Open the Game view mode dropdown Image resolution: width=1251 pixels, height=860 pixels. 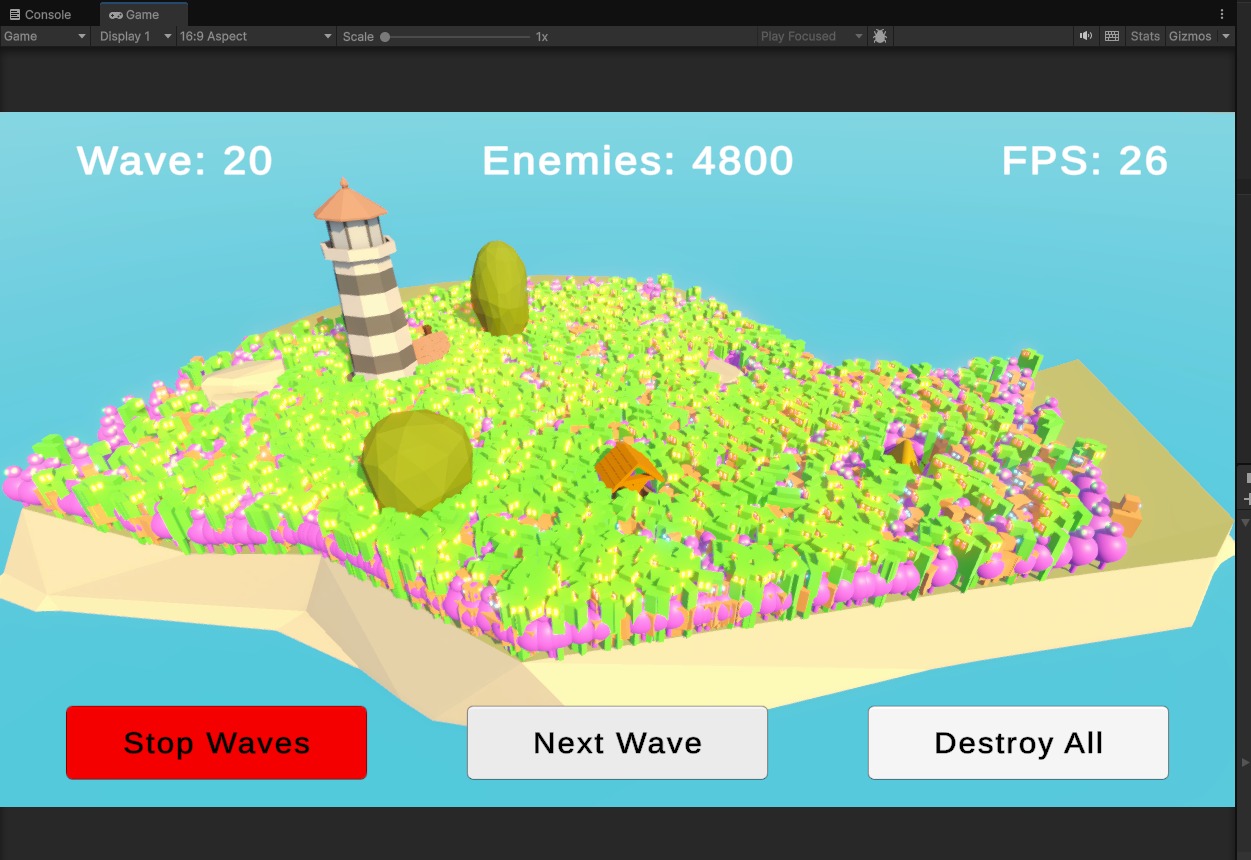[x=45, y=36]
